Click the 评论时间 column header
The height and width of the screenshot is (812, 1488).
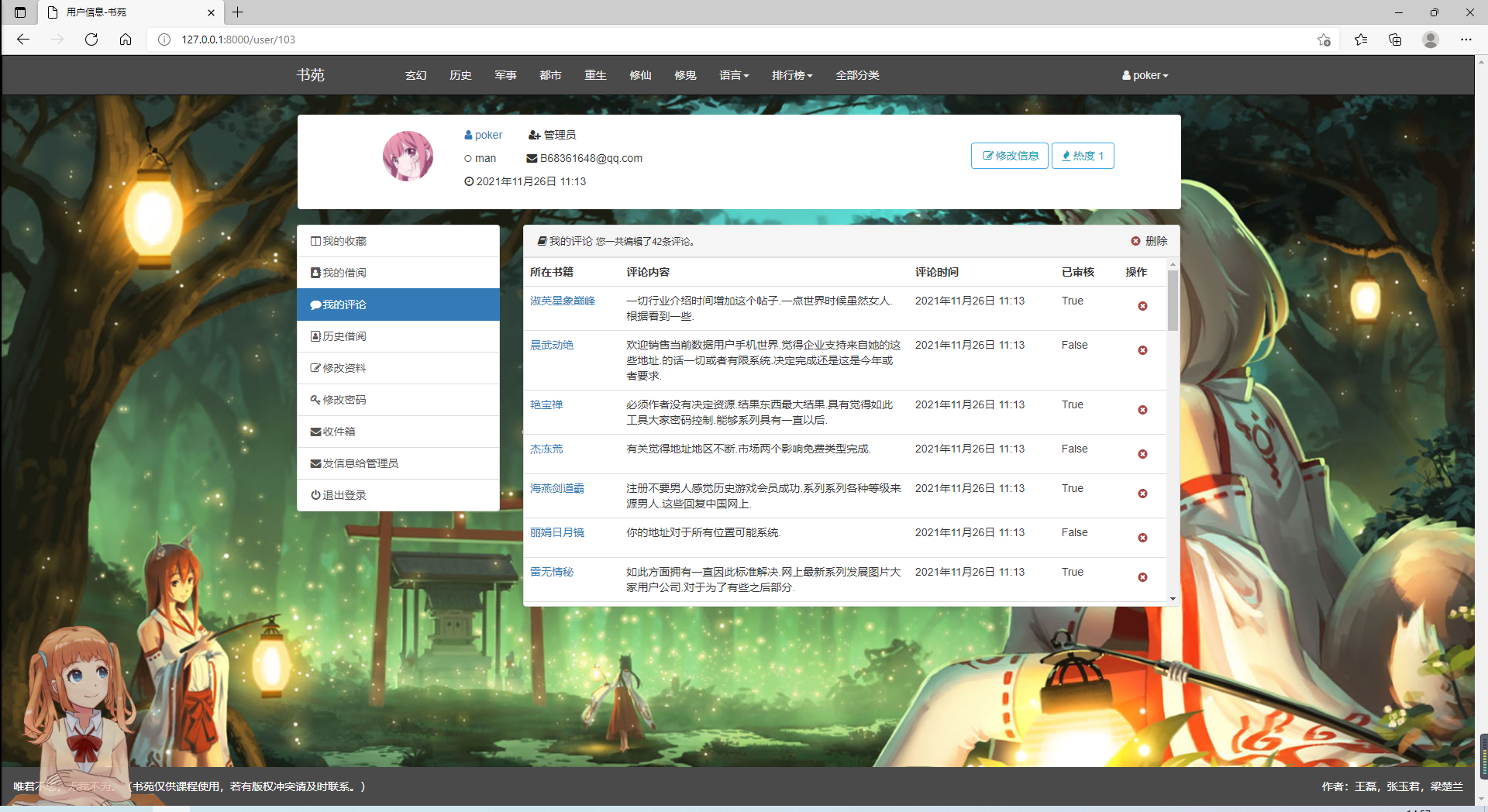point(937,272)
